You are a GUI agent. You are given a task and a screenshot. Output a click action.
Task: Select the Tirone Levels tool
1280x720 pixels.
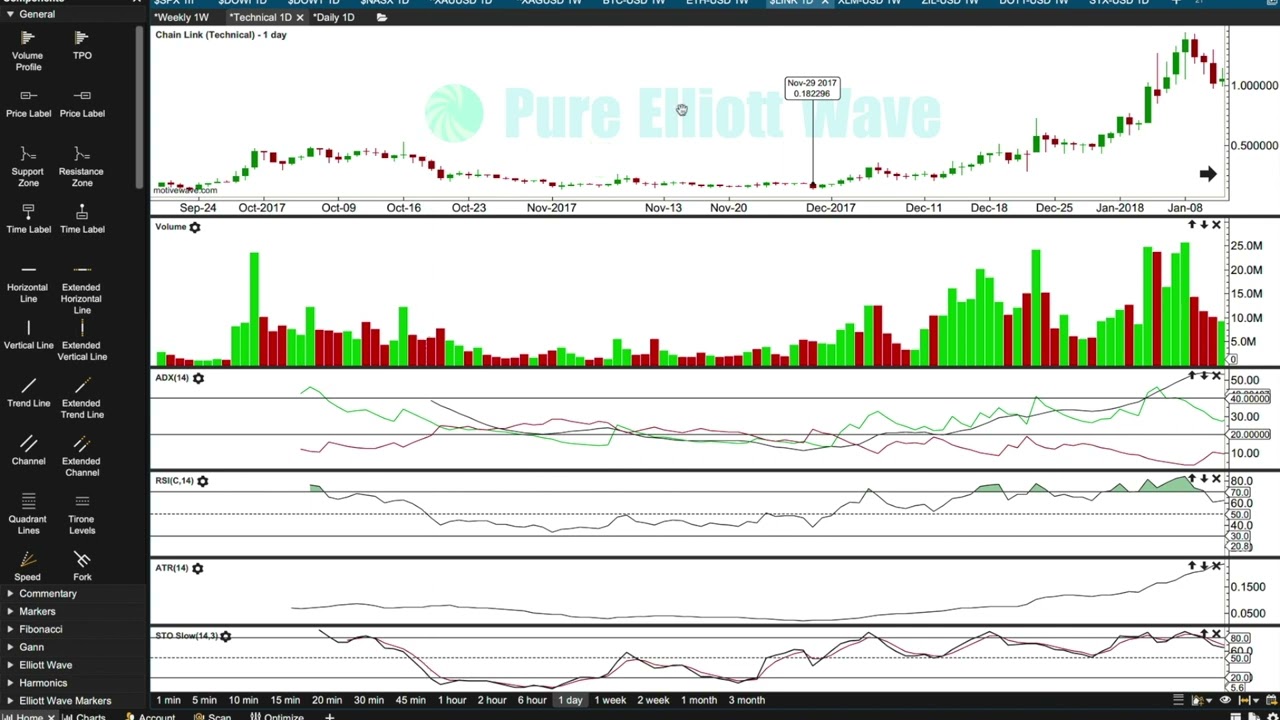point(82,514)
